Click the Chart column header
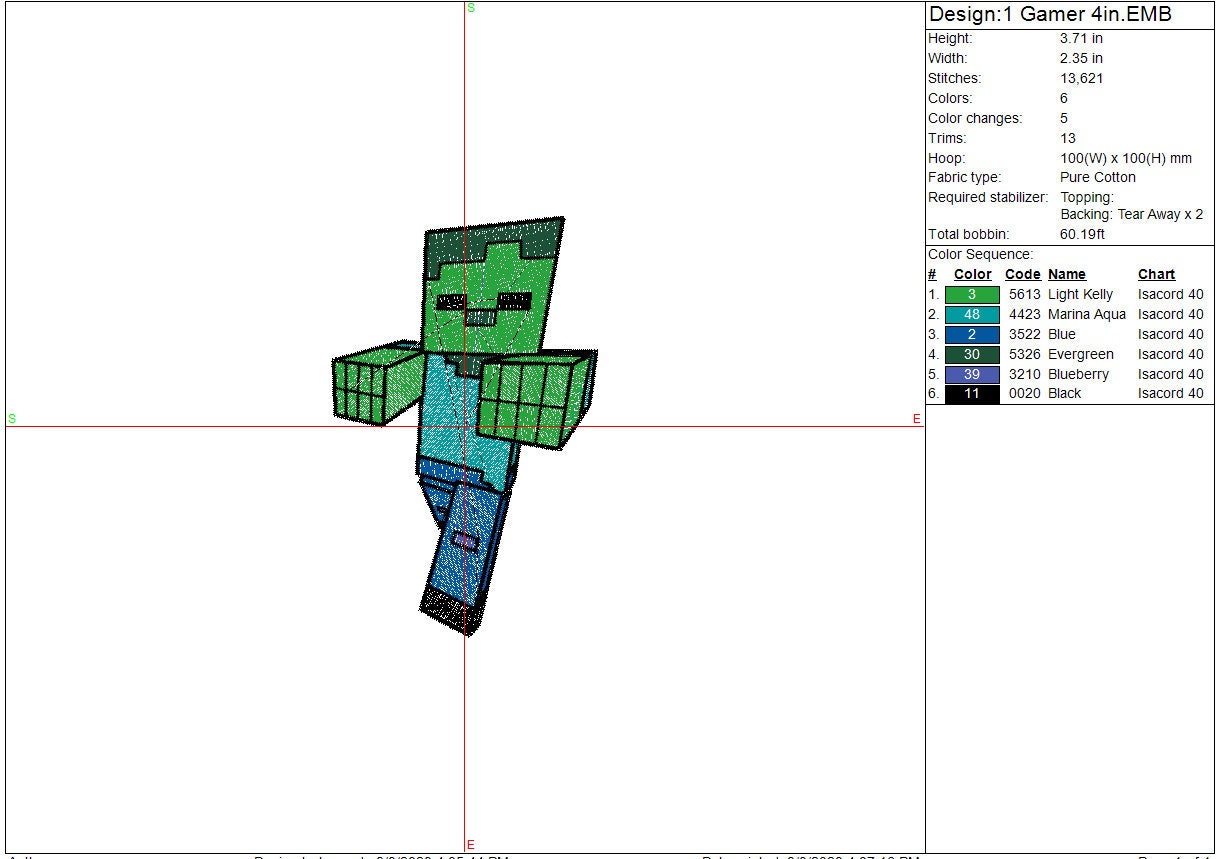 tap(1156, 275)
